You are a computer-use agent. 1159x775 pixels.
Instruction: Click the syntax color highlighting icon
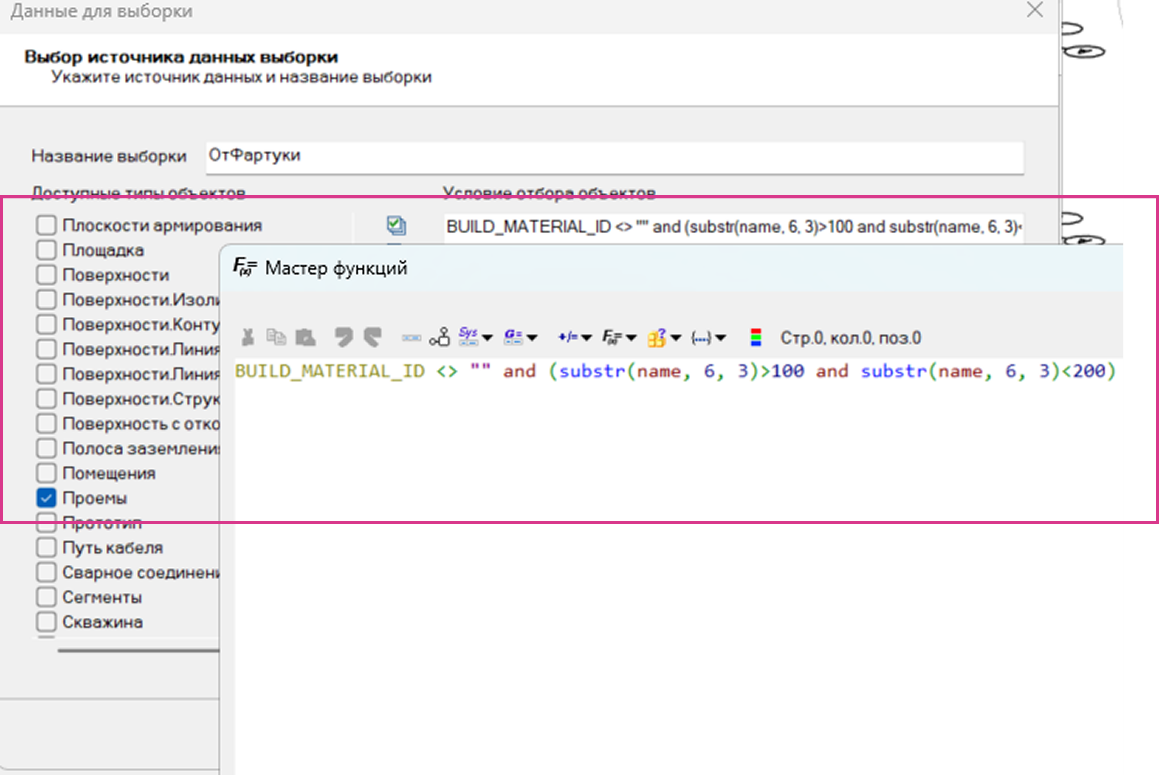pos(755,338)
